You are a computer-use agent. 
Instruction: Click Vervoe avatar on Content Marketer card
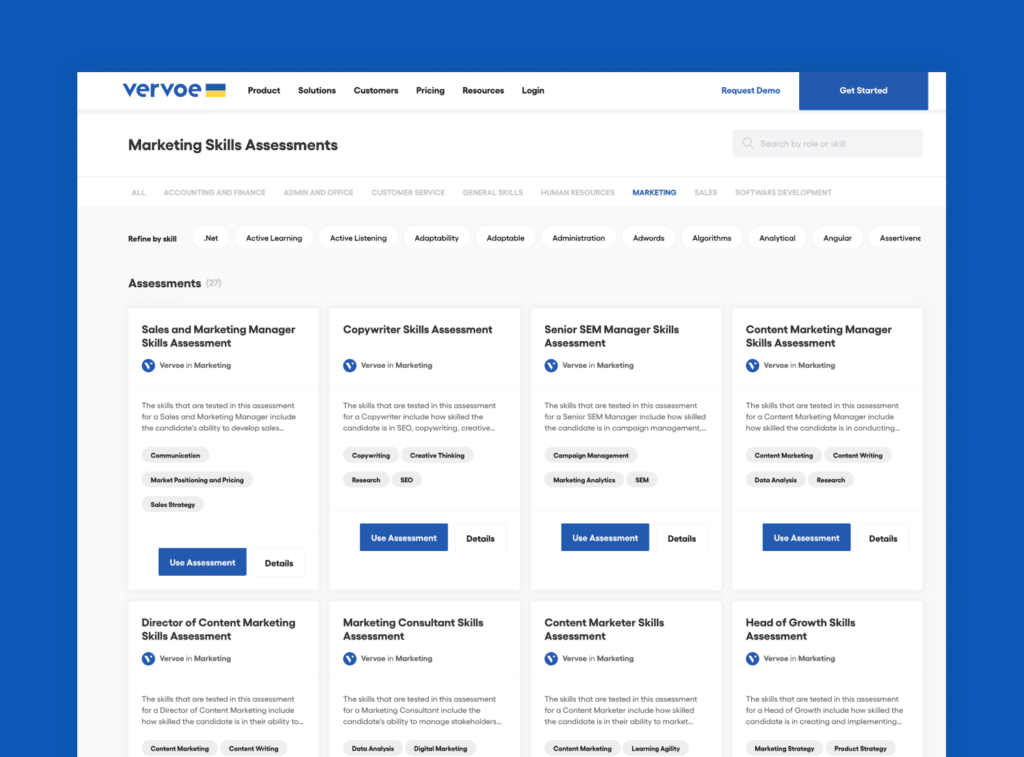coord(551,658)
